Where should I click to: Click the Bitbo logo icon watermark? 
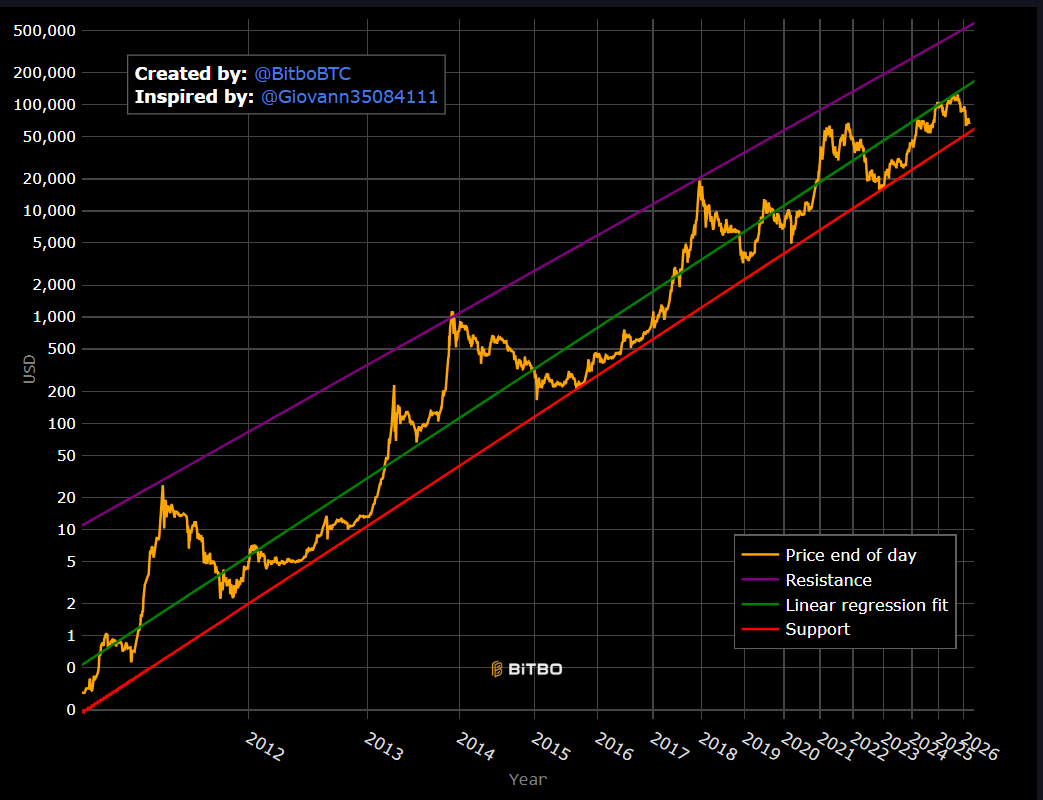pyautogui.click(x=497, y=669)
